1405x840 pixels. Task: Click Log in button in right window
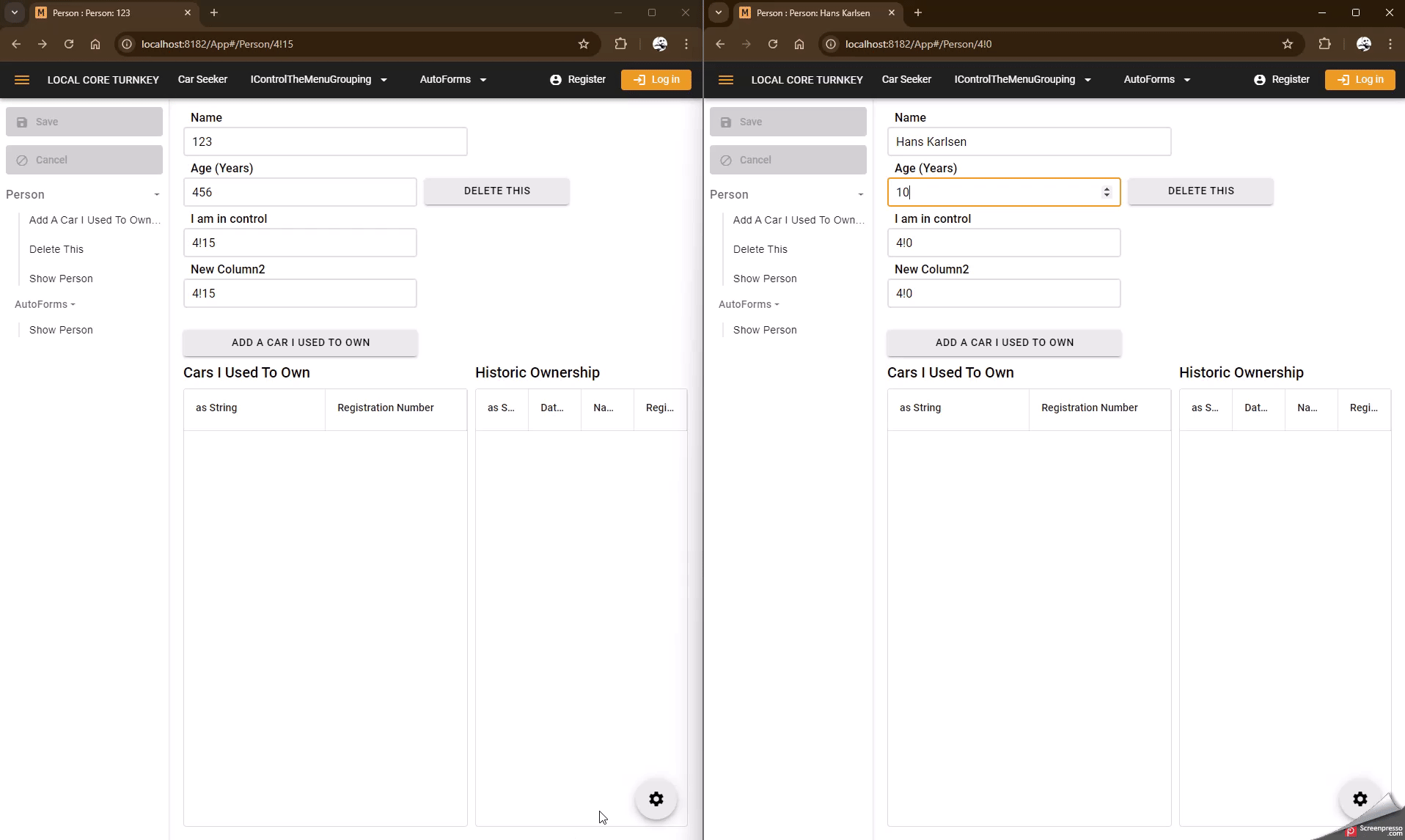[x=1360, y=79]
